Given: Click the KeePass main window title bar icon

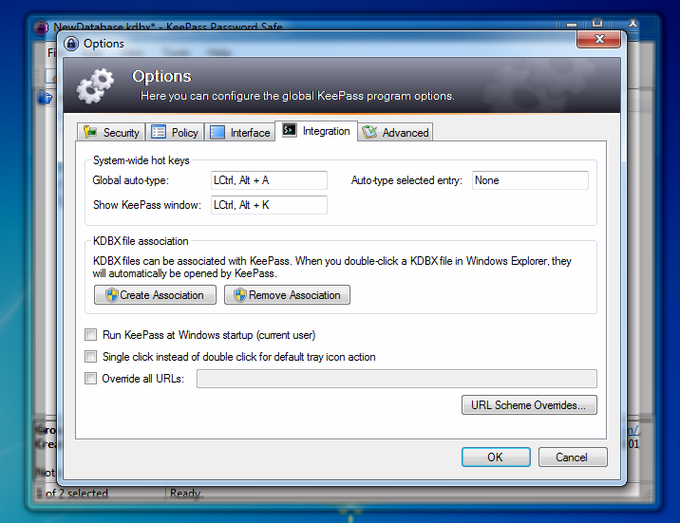Looking at the screenshot, I should (x=41, y=28).
